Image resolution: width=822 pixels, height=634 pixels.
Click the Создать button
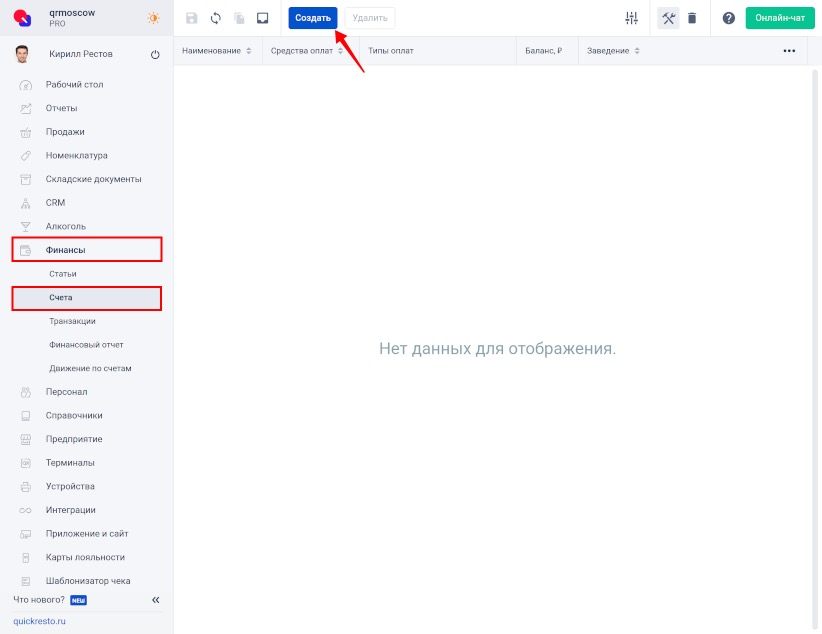(313, 18)
